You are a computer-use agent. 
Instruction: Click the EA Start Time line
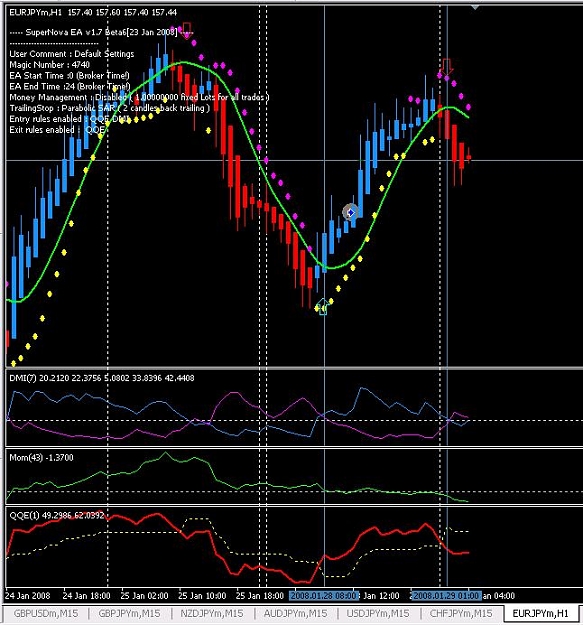[69, 75]
